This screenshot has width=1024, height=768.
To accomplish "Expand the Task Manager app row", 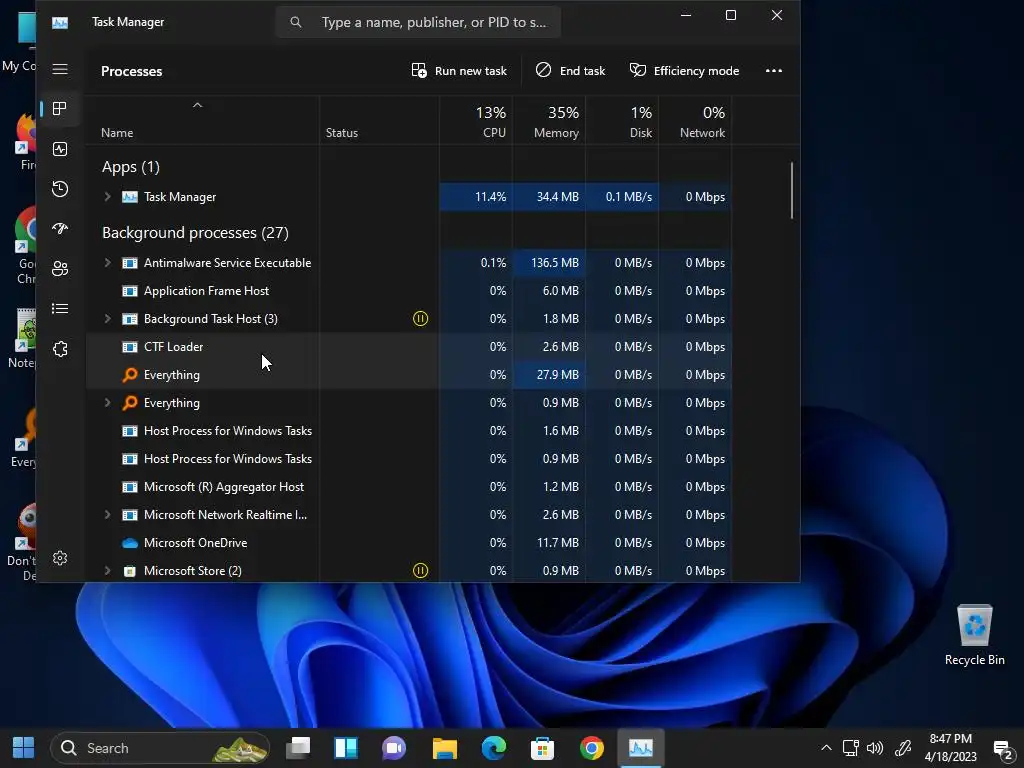I will click(108, 197).
